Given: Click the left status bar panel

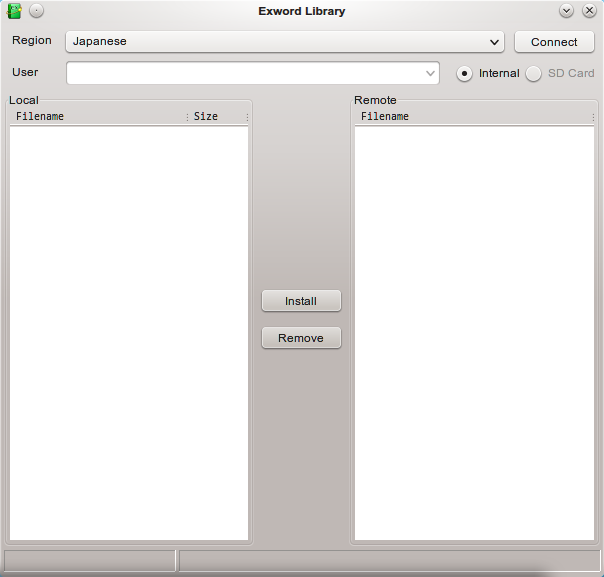Looking at the screenshot, I should pos(90,560).
